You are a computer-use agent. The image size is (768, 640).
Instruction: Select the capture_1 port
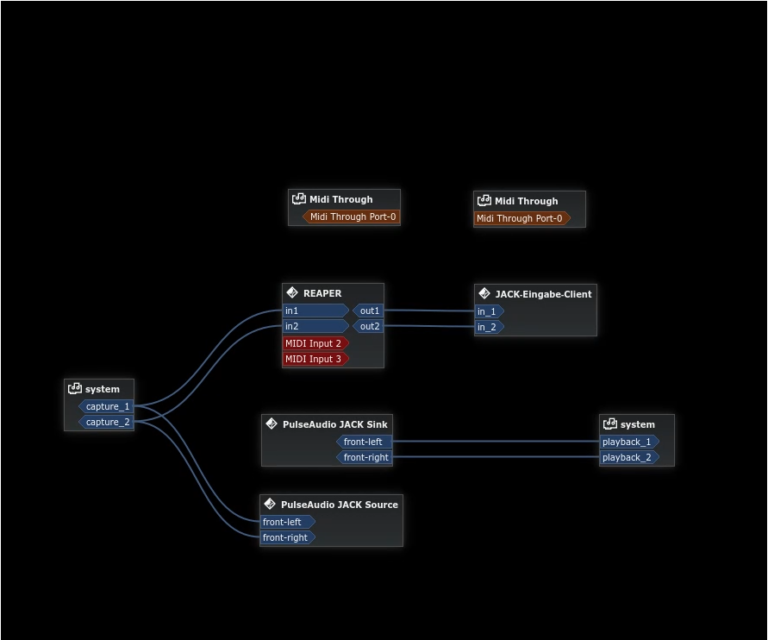tap(106, 406)
